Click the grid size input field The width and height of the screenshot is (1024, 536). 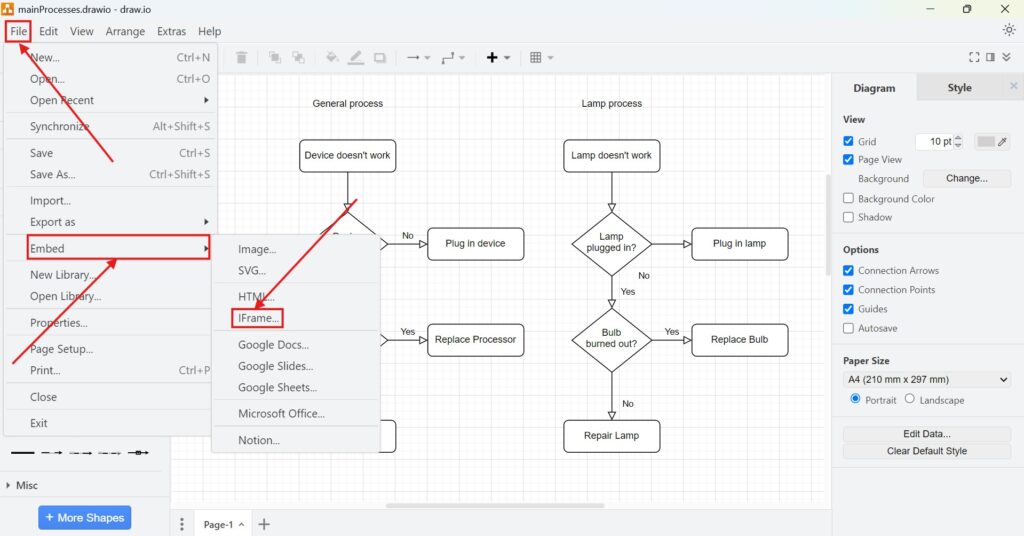coord(934,142)
